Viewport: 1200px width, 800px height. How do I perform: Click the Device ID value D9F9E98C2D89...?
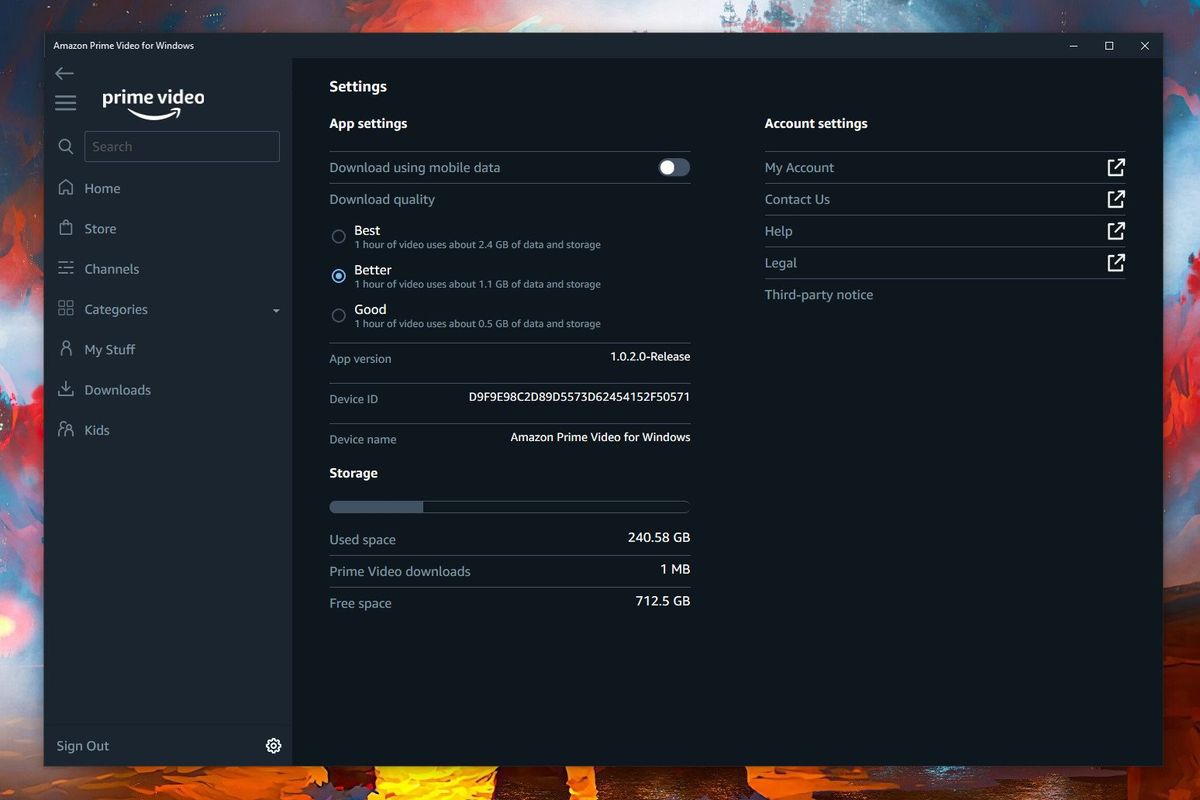click(x=579, y=397)
